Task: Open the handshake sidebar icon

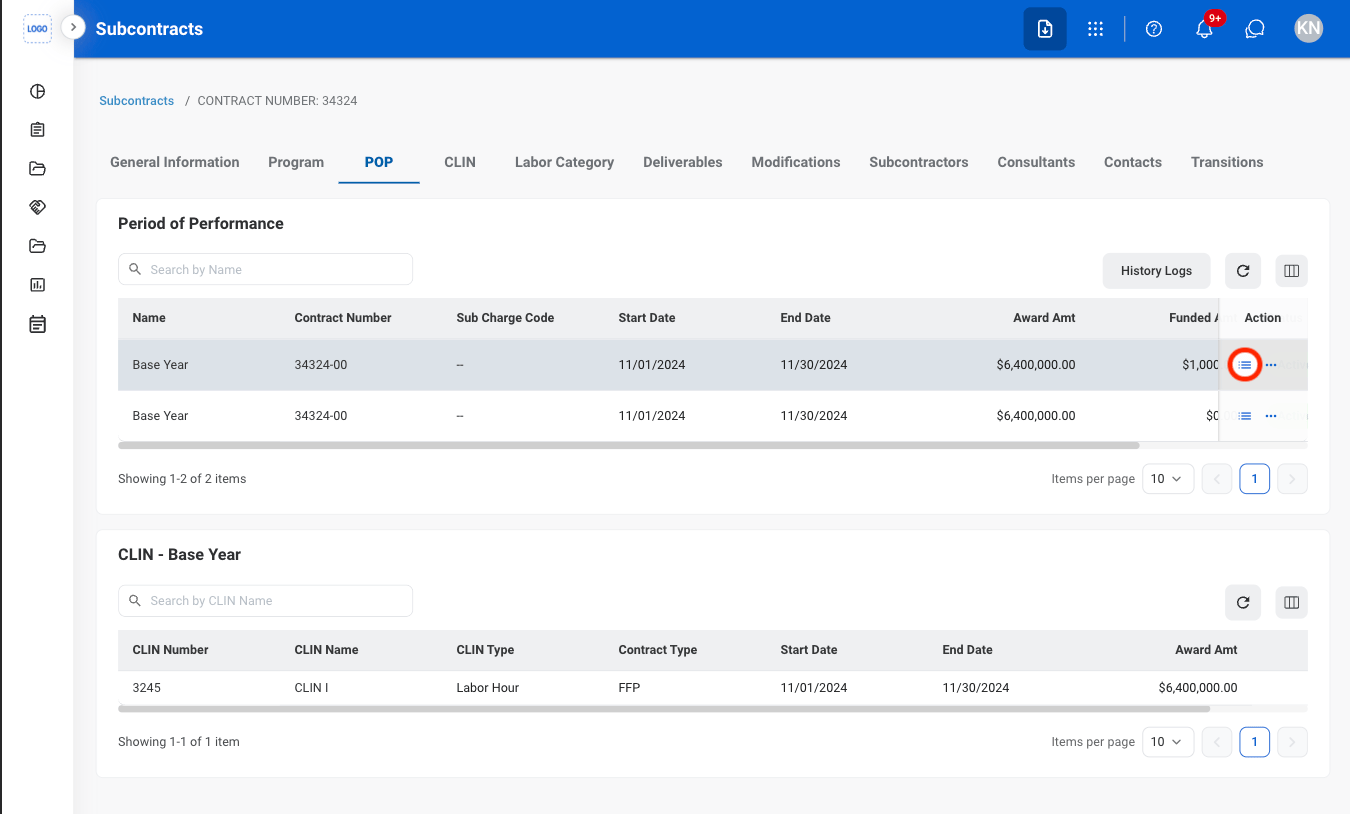Action: click(38, 207)
